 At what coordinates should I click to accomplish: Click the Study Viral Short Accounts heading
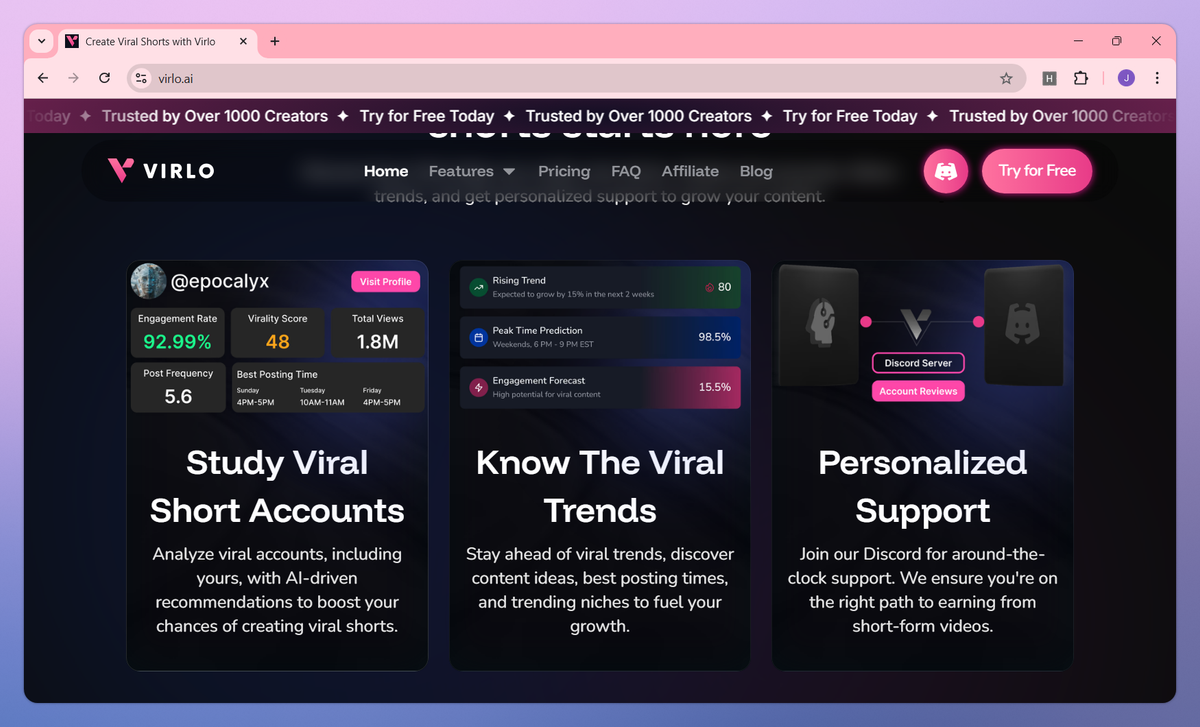(277, 487)
